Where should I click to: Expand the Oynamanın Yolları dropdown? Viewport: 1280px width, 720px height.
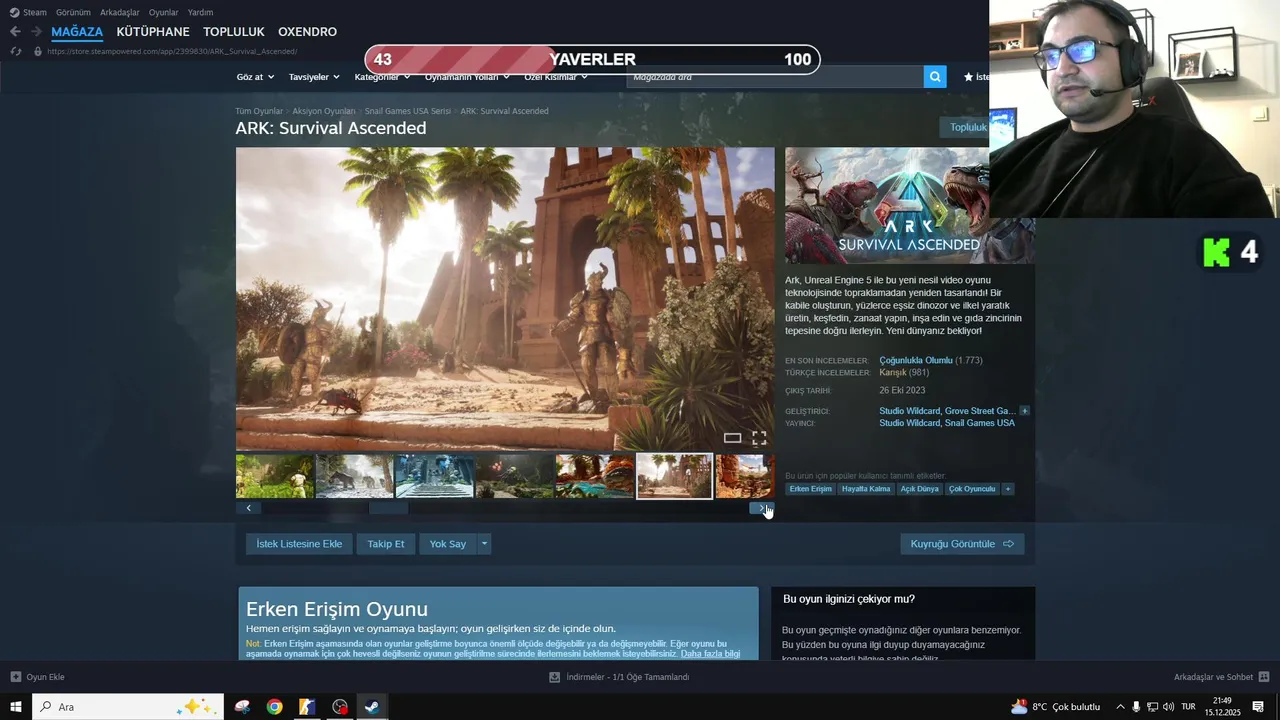pos(467,77)
